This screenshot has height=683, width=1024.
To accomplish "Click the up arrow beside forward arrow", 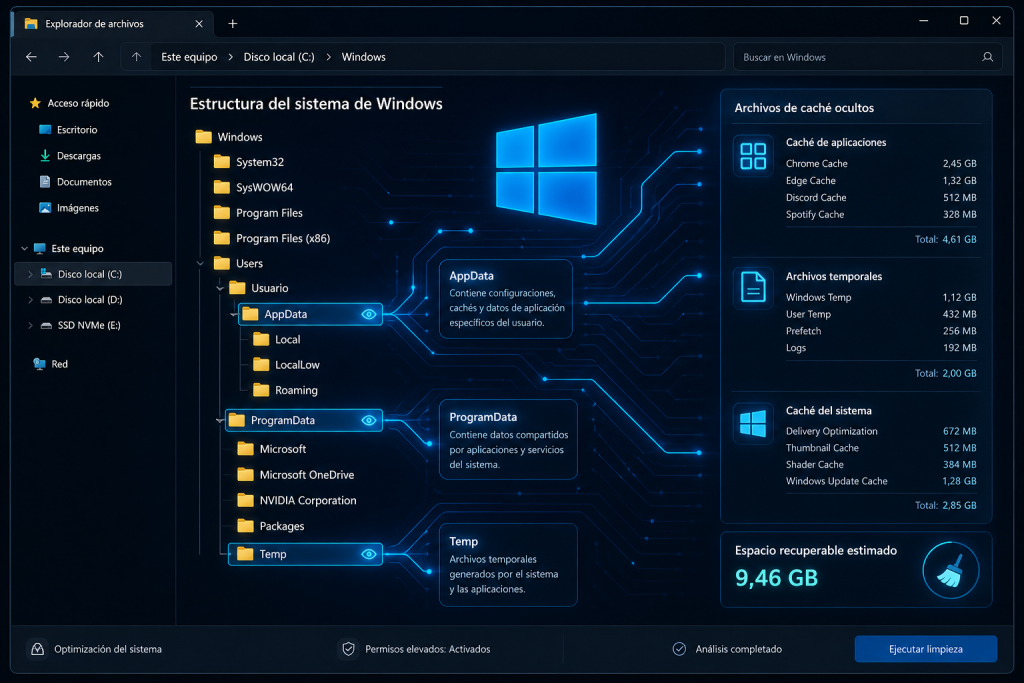I will [98, 57].
